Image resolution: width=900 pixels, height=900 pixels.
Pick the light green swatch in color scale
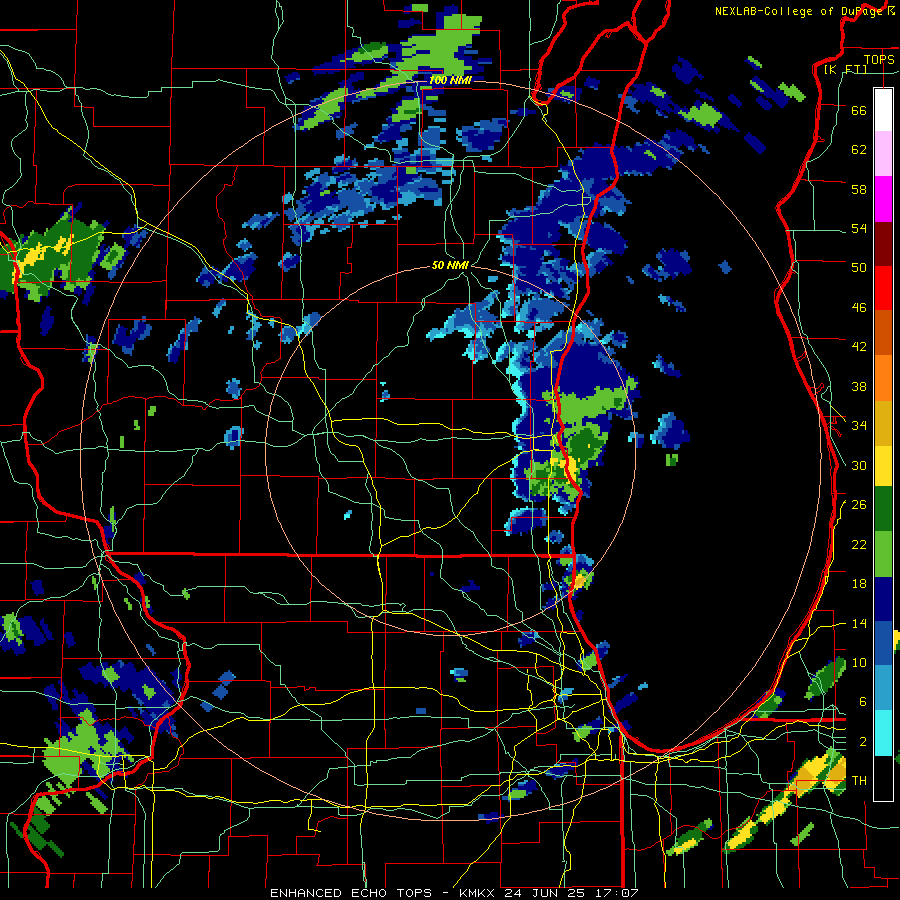tap(883, 554)
